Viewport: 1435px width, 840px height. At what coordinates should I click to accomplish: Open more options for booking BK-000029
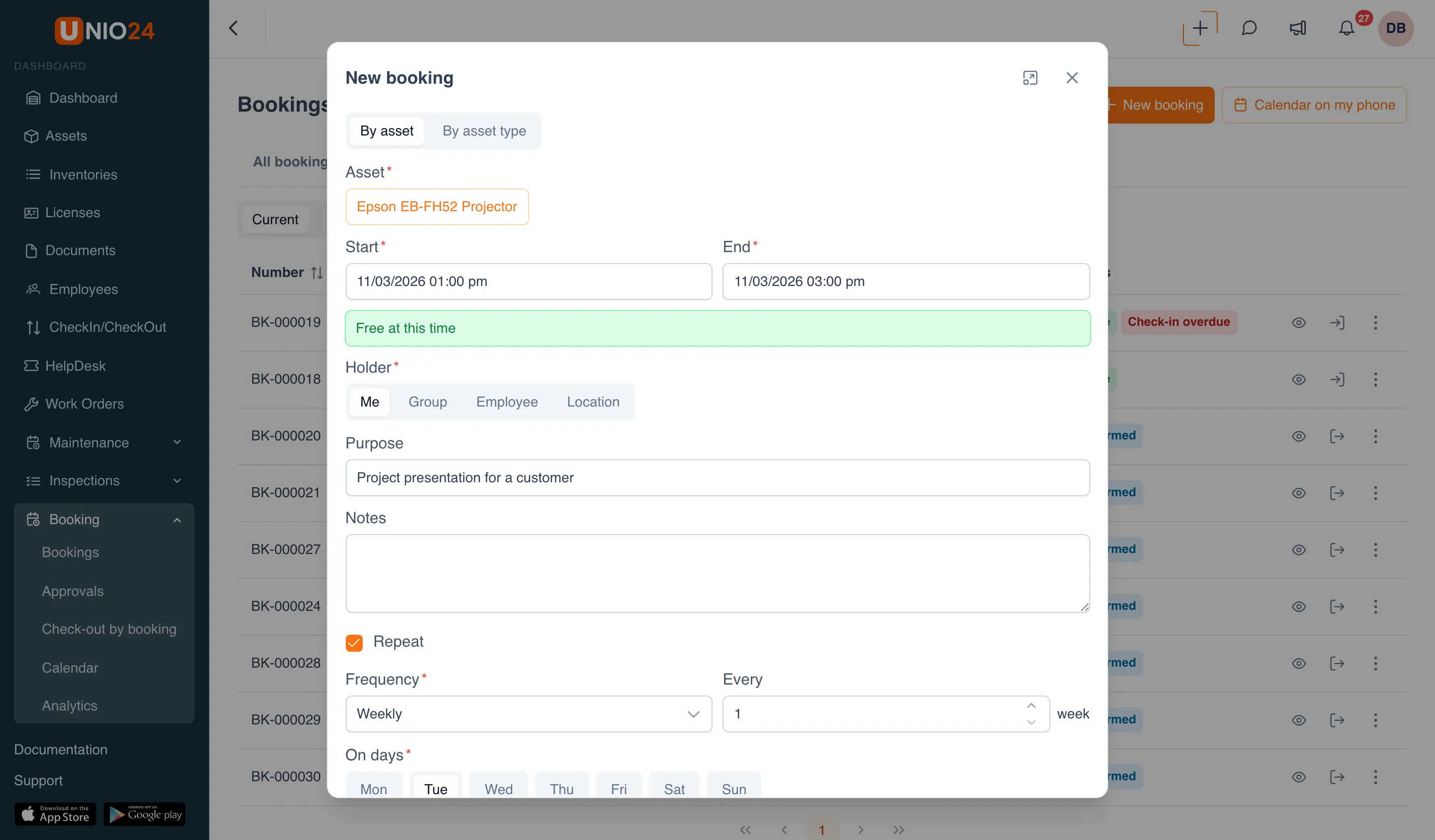(1375, 720)
